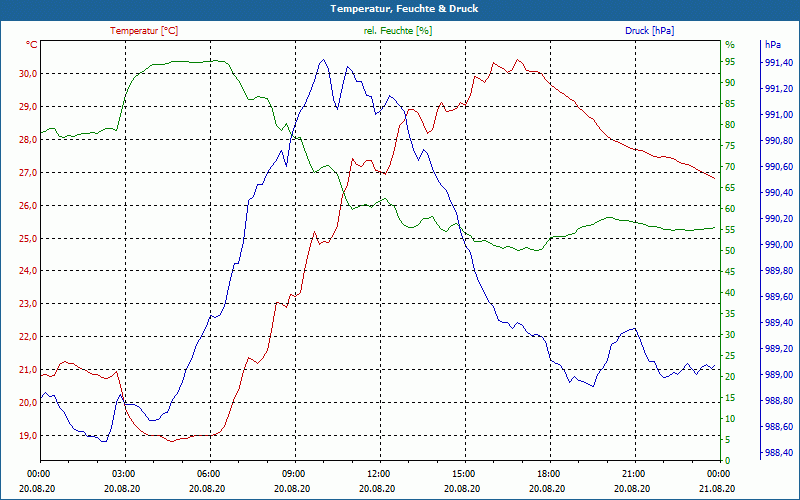The width and height of the screenshot is (800, 500).
Task: Click the 'hPa' unit label on pressure axis
Action: (x=773, y=45)
